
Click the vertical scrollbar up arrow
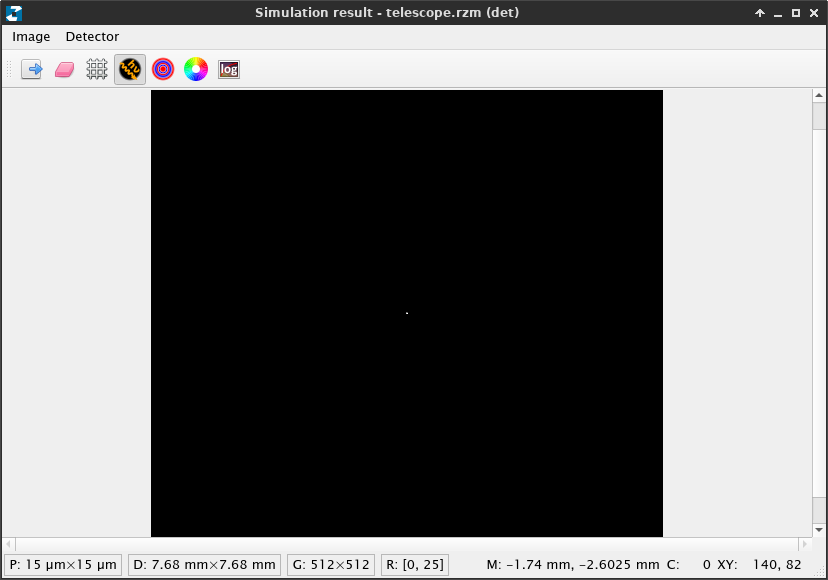pyautogui.click(x=819, y=96)
